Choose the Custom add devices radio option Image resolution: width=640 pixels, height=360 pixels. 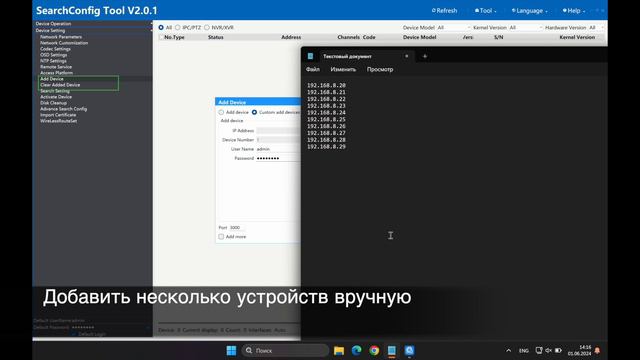254,112
